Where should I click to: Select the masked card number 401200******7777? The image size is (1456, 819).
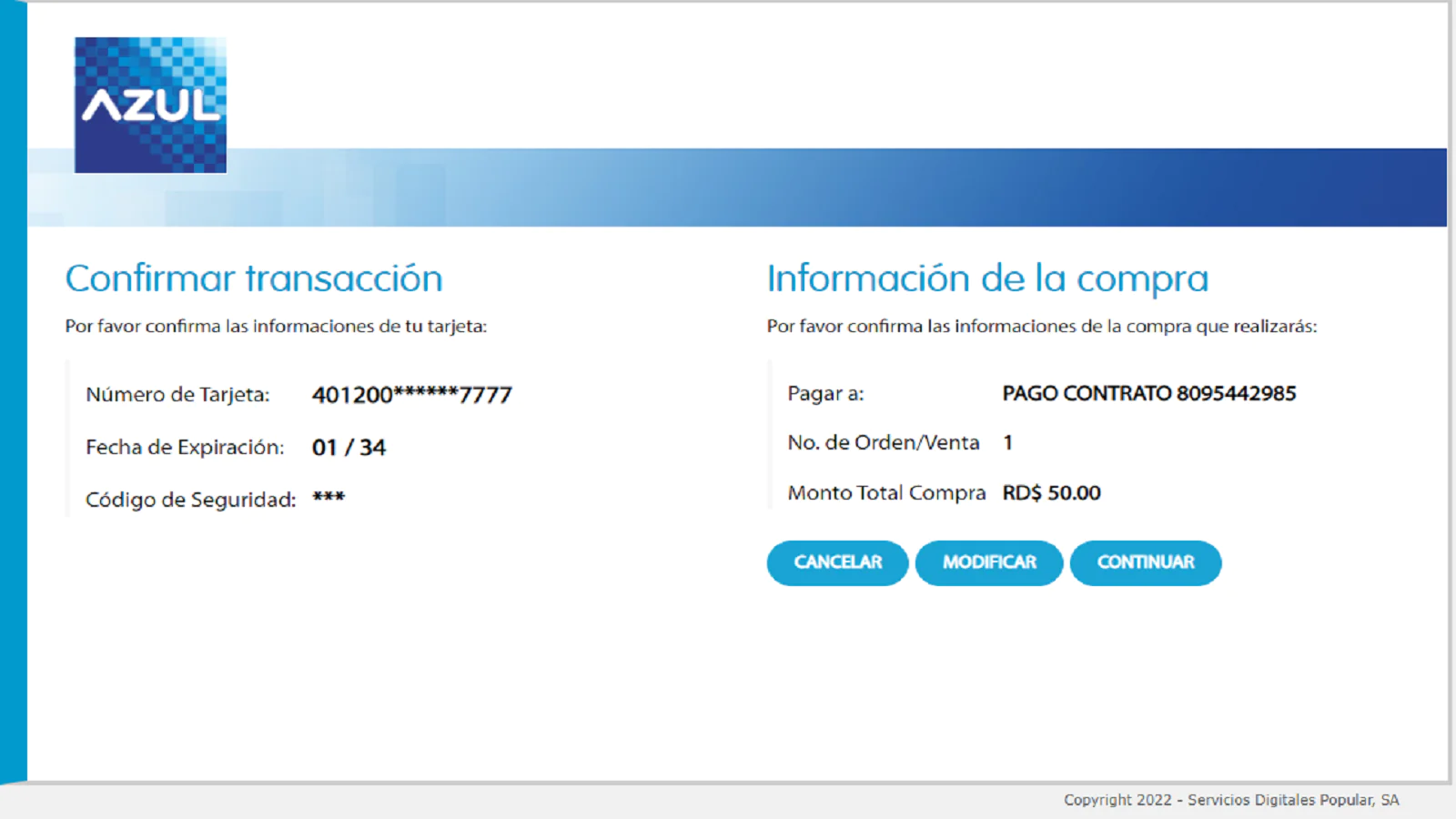[411, 395]
